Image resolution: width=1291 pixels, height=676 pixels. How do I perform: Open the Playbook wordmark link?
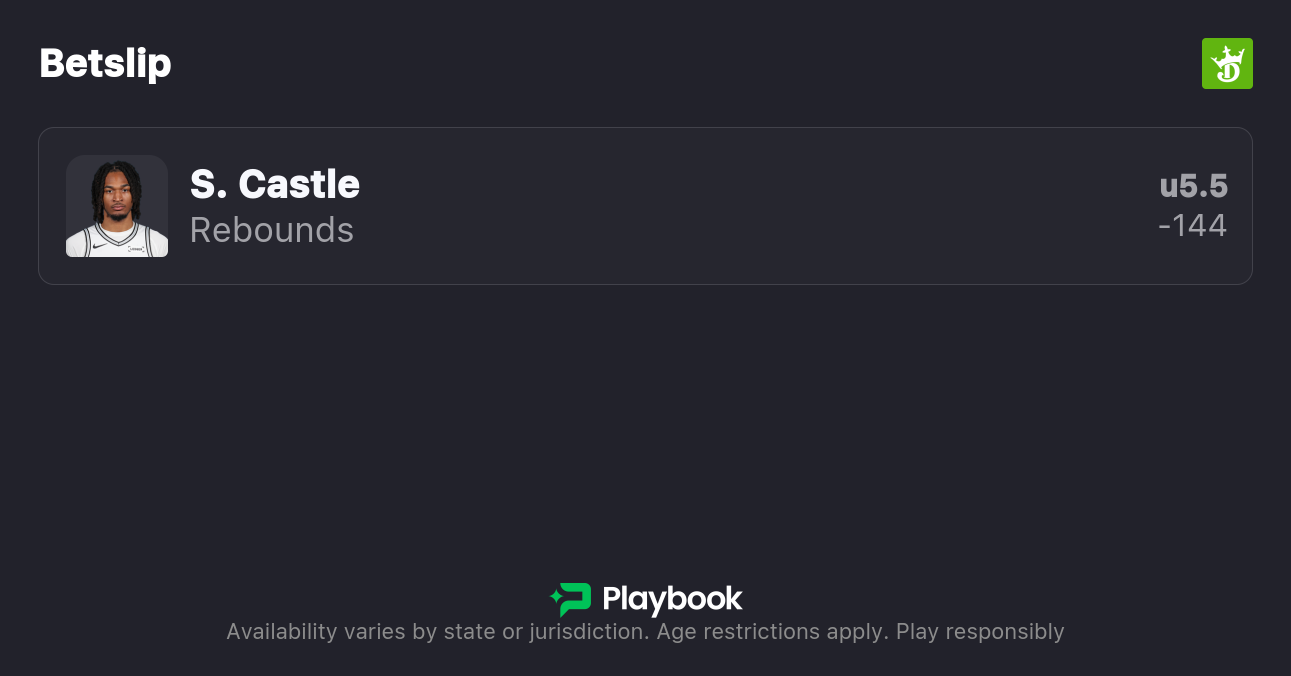pos(672,599)
